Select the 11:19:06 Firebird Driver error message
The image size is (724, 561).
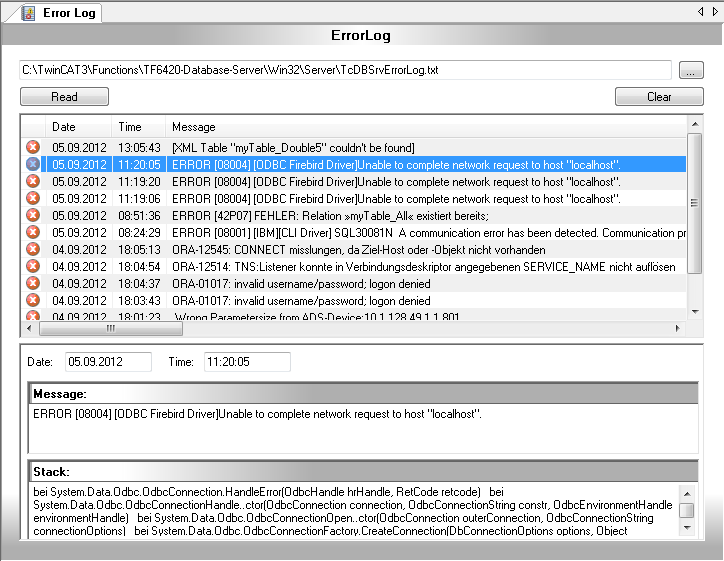click(x=396, y=199)
